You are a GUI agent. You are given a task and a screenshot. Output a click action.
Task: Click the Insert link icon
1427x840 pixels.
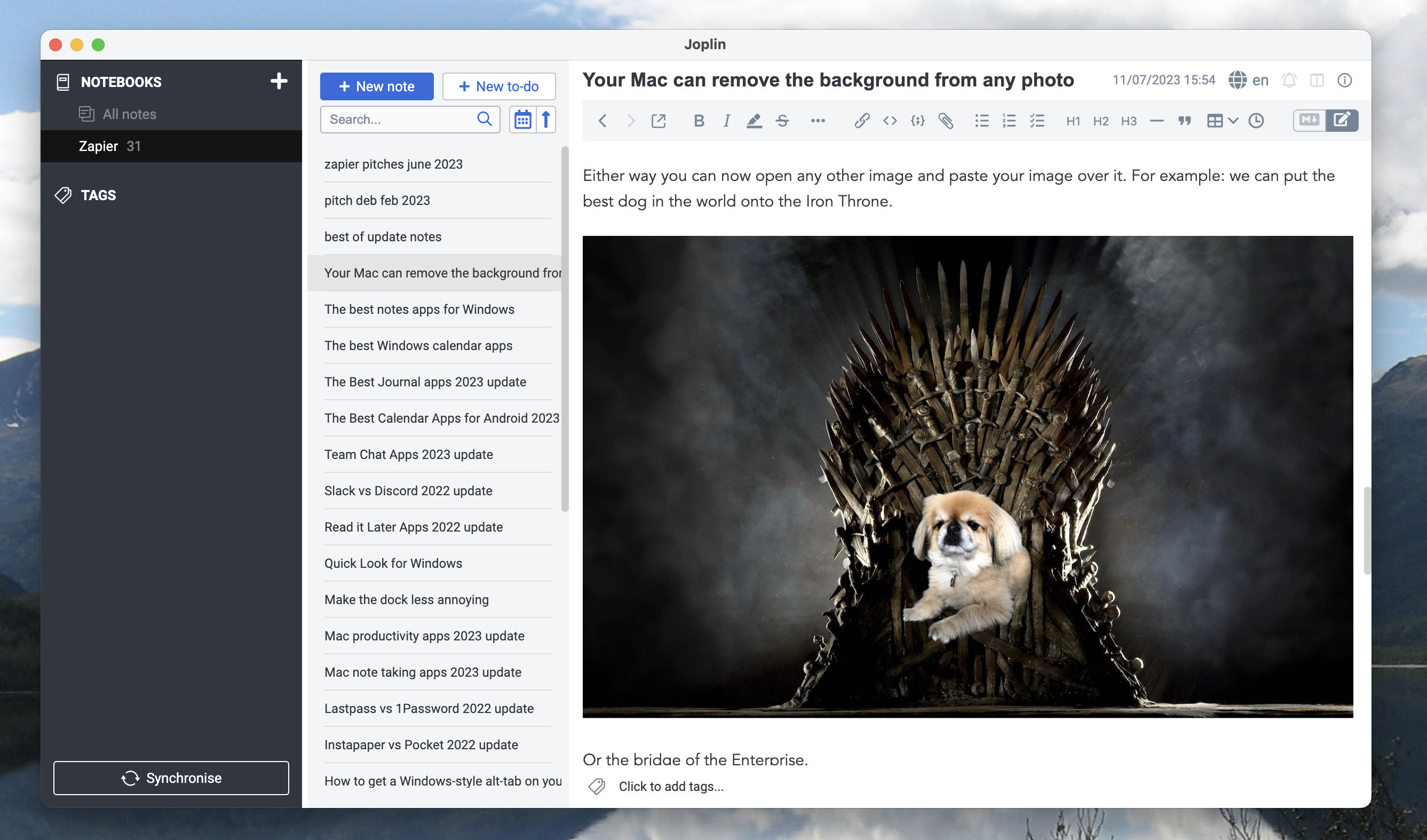(x=858, y=119)
